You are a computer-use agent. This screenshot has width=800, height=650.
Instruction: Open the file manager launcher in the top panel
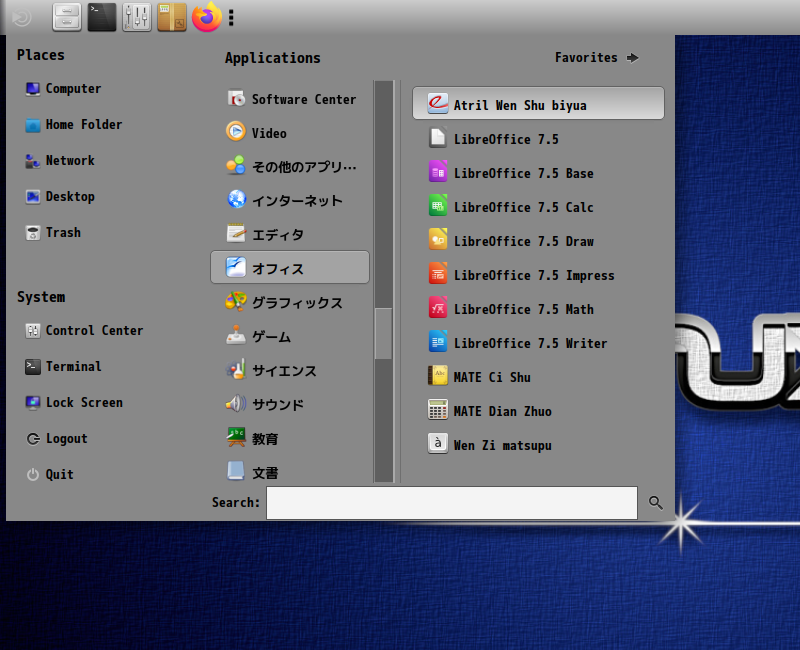67,17
